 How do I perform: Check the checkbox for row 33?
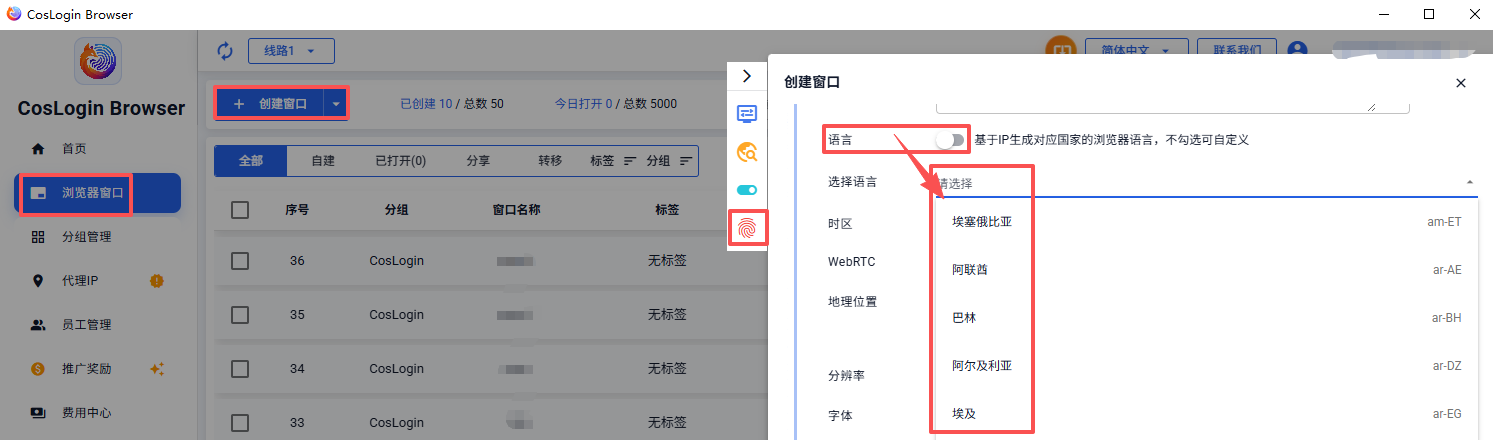(x=240, y=422)
